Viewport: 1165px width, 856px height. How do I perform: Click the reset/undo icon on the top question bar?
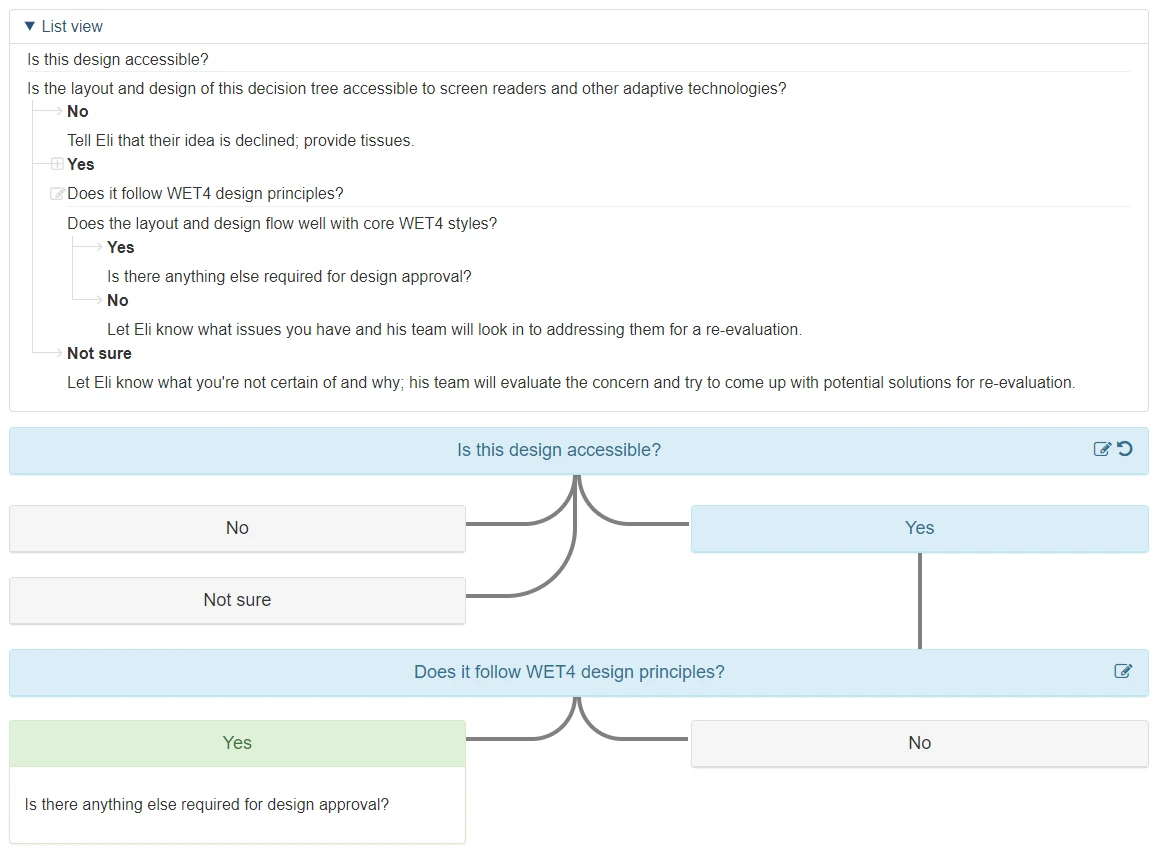click(x=1125, y=449)
